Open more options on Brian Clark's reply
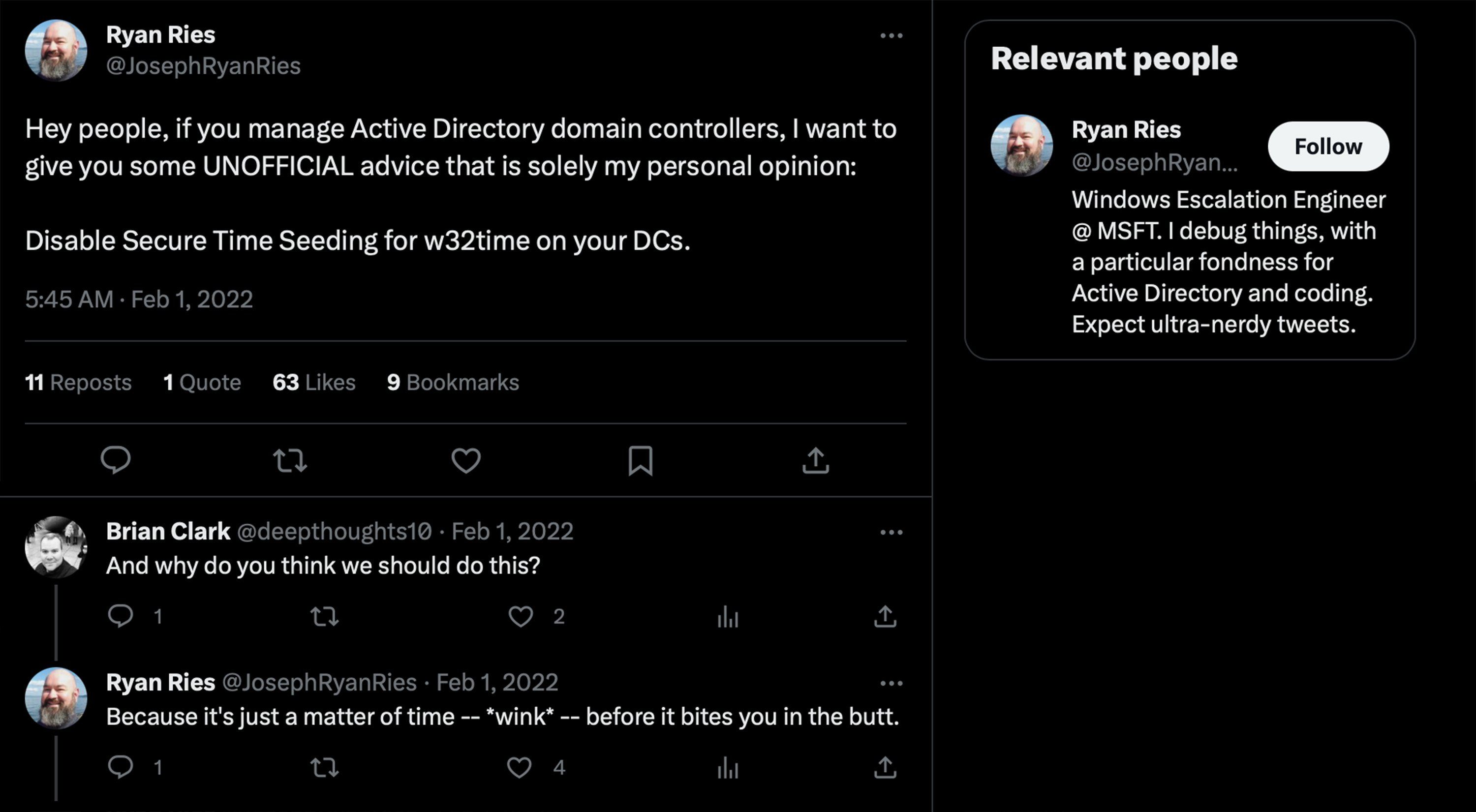This screenshot has width=1476, height=812. click(892, 532)
